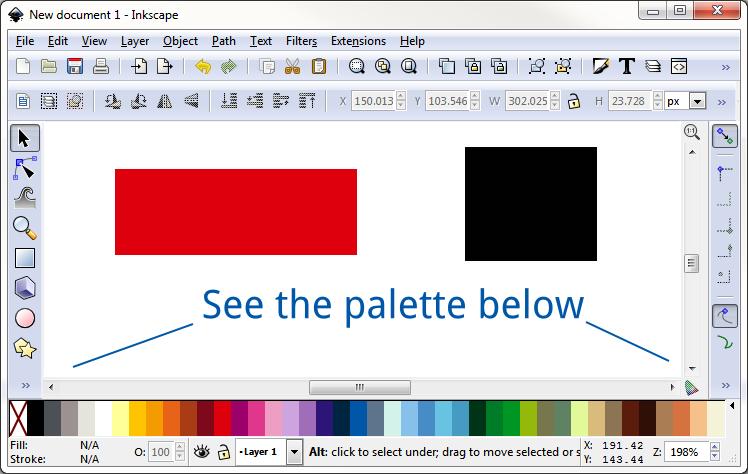
Task: Select the Selector arrow tool
Action: tap(25, 138)
